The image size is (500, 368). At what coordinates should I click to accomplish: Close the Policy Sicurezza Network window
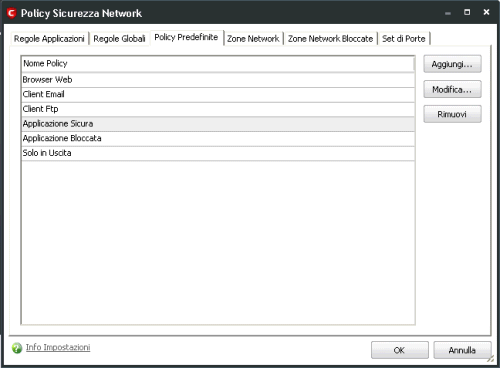click(486, 12)
